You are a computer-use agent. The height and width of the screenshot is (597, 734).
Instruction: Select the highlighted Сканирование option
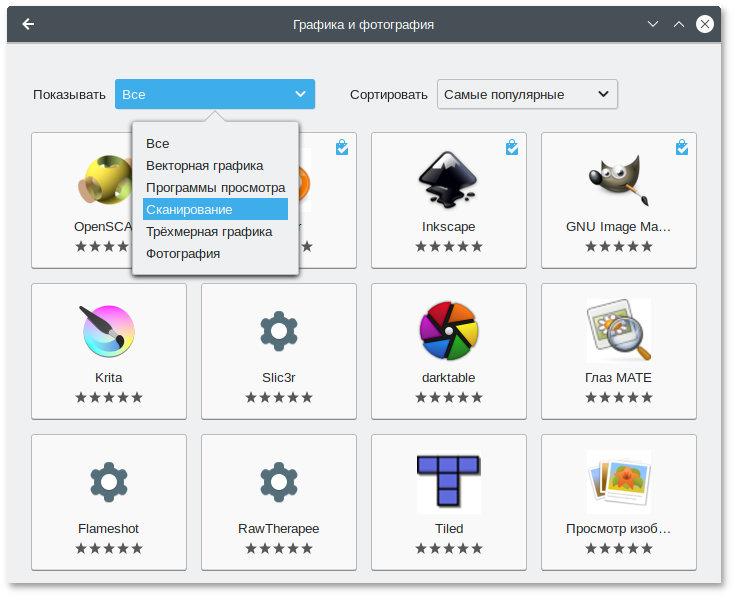pyautogui.click(x=215, y=209)
